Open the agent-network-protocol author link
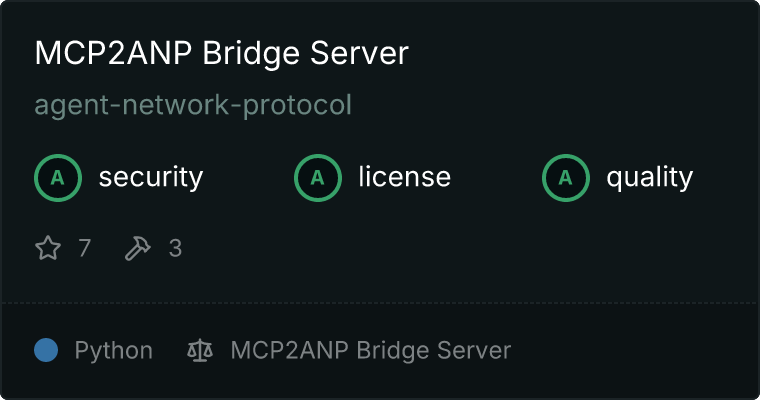Image resolution: width=760 pixels, height=400 pixels. [193, 105]
